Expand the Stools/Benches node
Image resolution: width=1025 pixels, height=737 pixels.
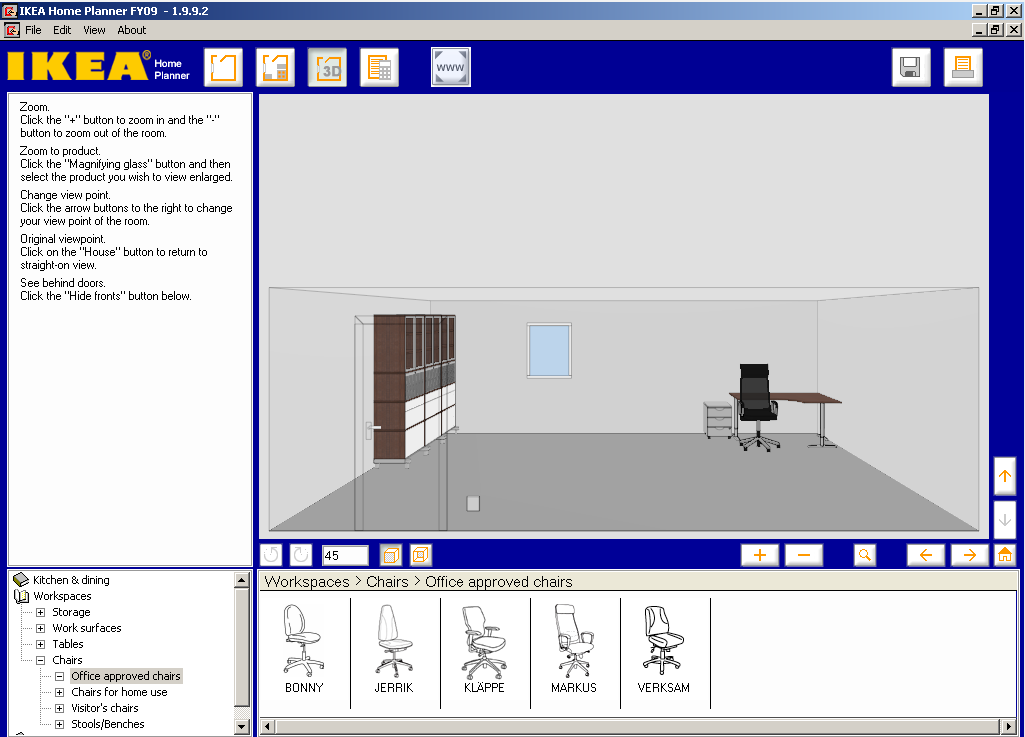pos(59,725)
